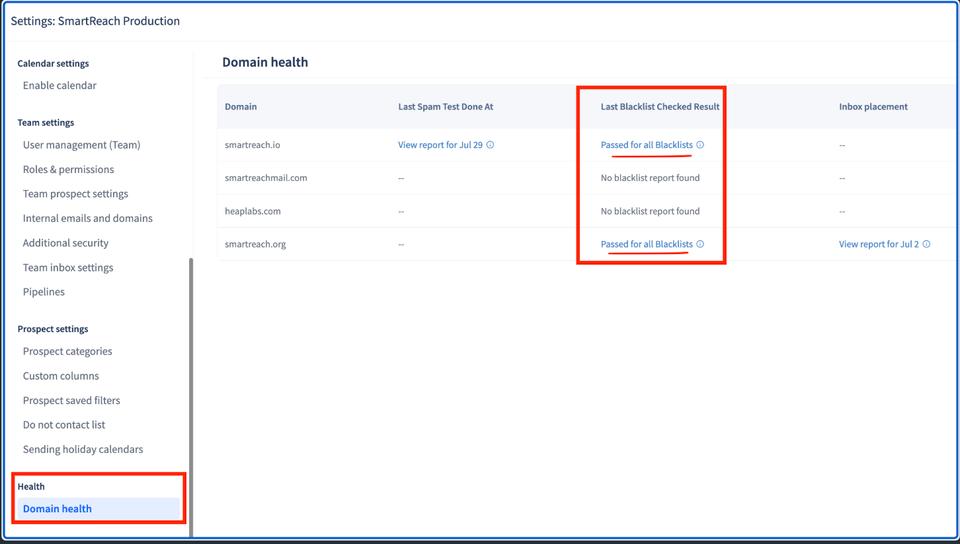The image size is (960, 544).
Task: Open Sending holiday calendars
Action: 83,449
